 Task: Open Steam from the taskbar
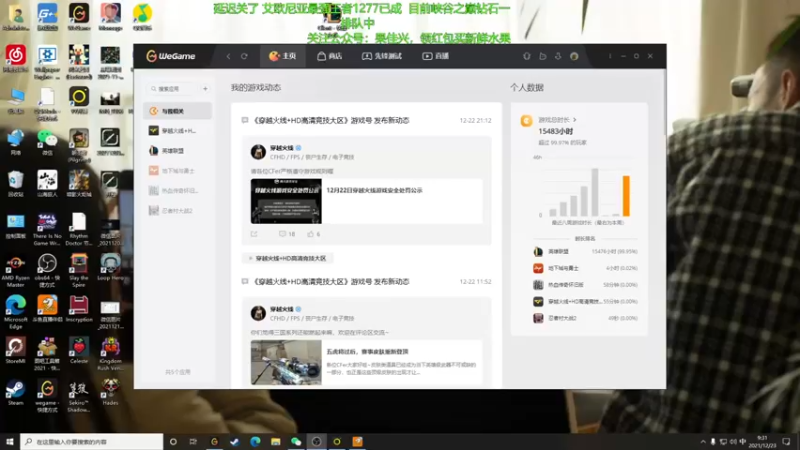(235, 442)
